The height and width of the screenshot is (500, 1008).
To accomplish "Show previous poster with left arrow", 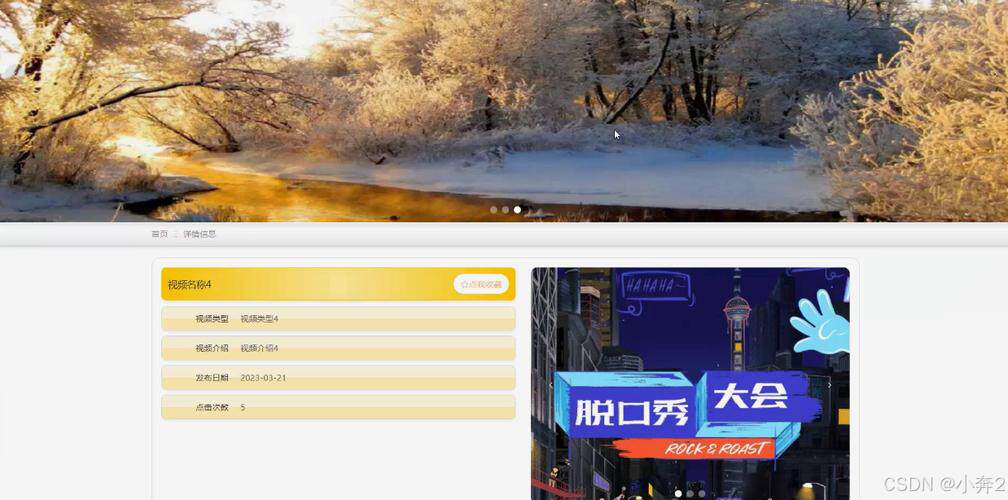I will (x=550, y=385).
